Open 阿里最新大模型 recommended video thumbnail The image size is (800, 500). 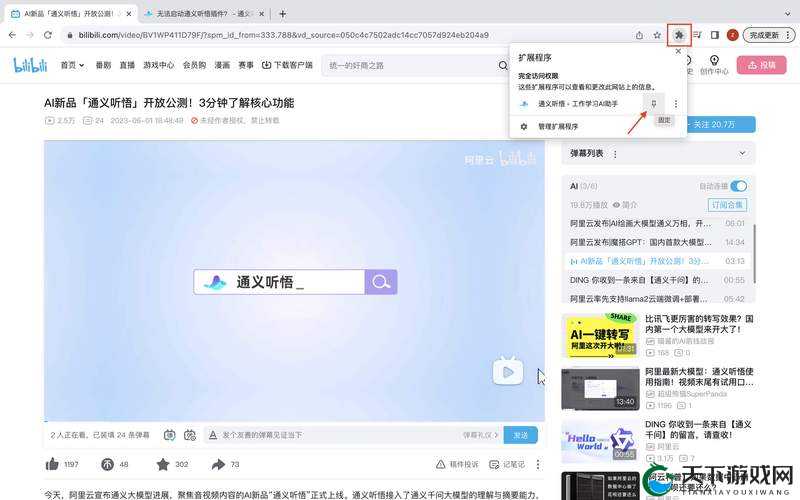pyautogui.click(x=601, y=389)
